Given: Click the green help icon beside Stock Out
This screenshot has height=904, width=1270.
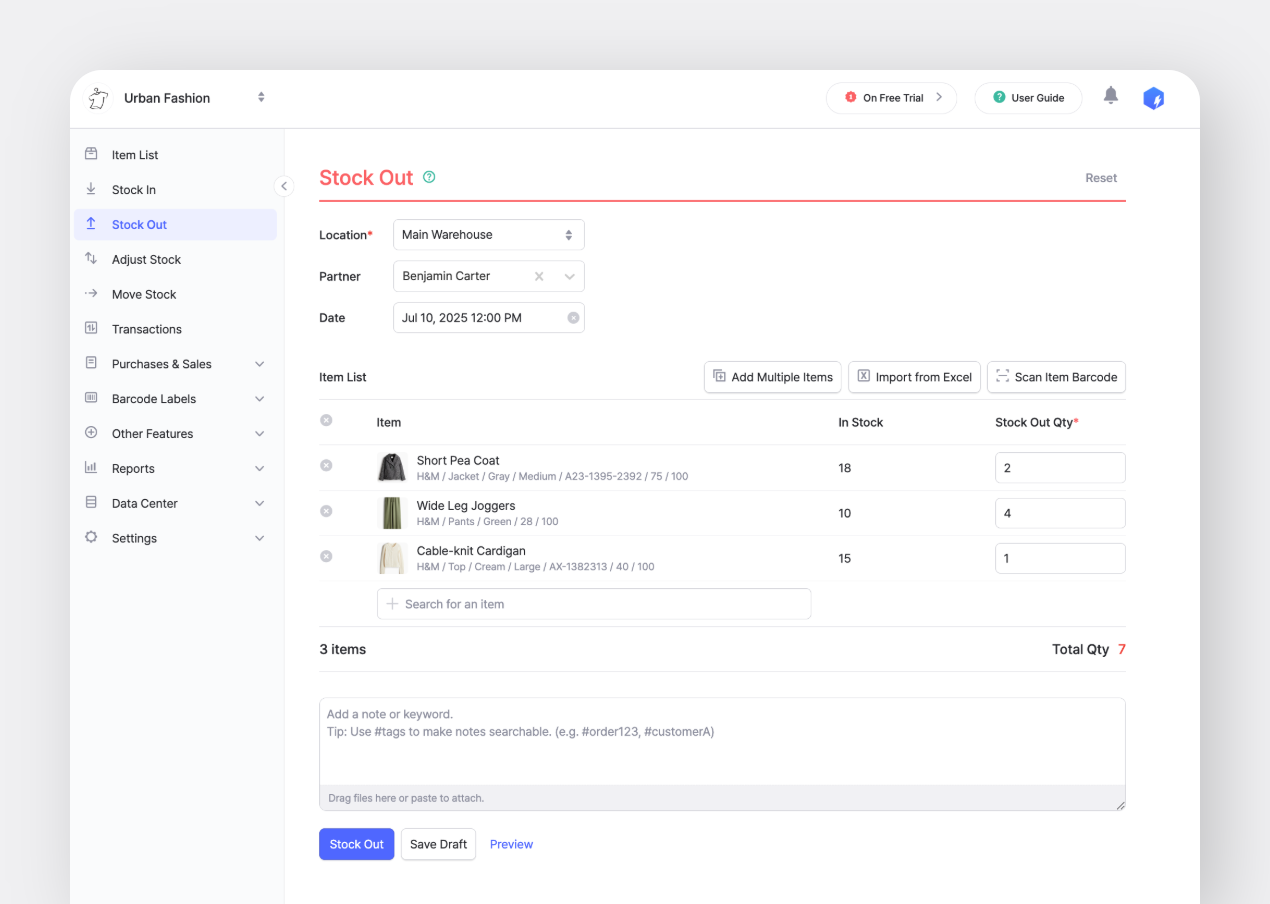Looking at the screenshot, I should point(429,177).
